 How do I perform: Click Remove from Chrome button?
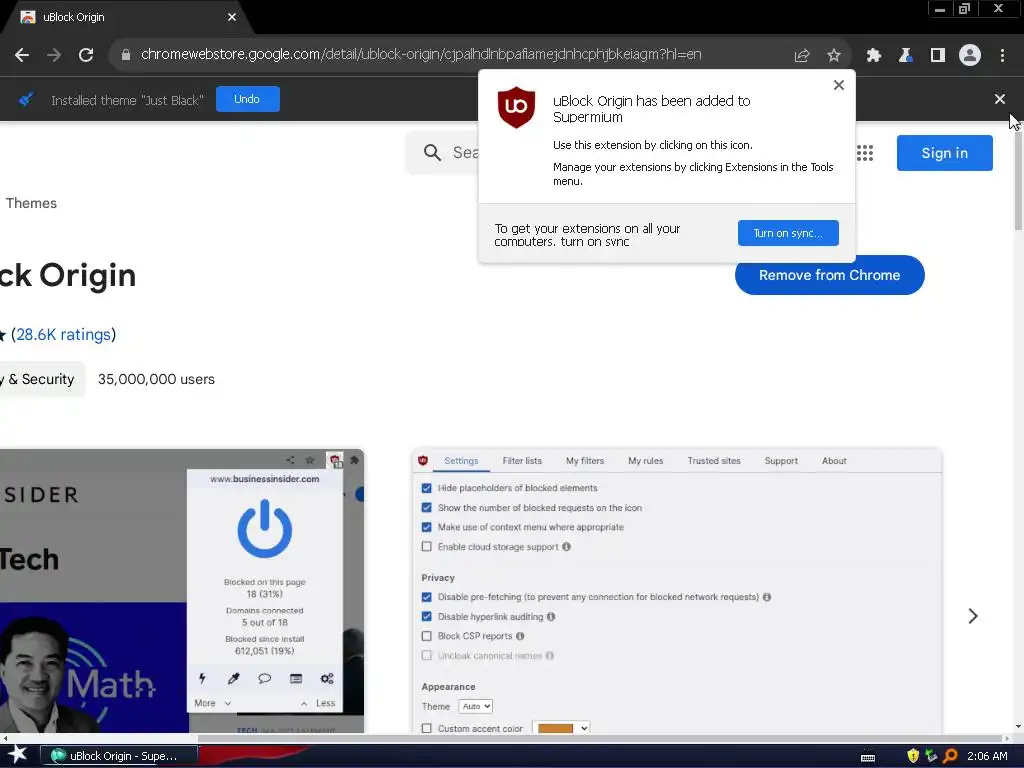click(x=829, y=275)
